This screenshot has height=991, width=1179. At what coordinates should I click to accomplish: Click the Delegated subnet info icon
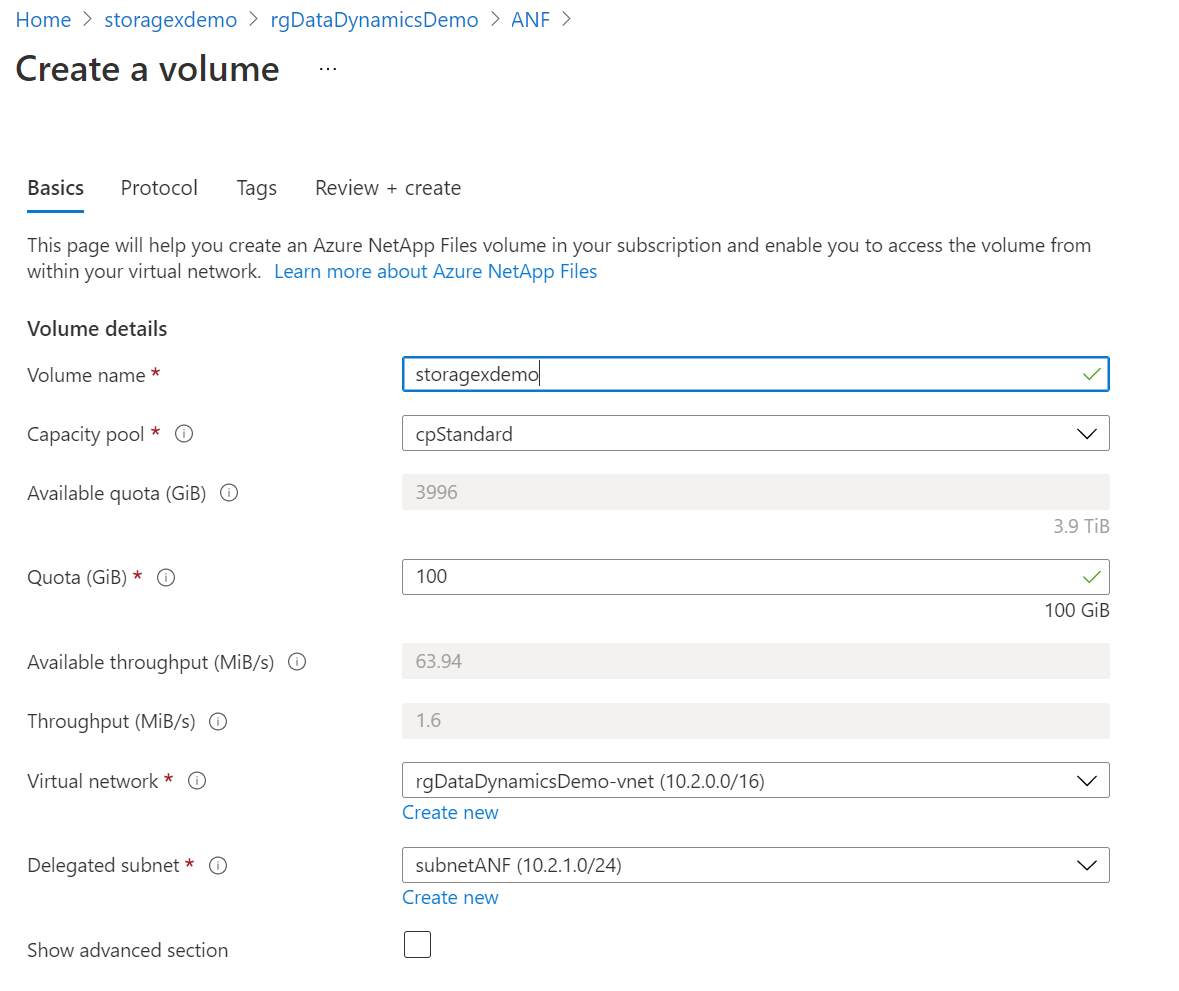218,865
